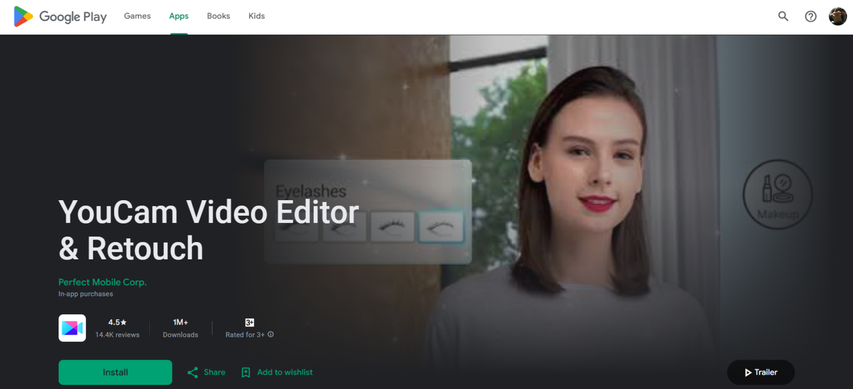Click the Downloads label
853x389 pixels.
click(x=181, y=335)
